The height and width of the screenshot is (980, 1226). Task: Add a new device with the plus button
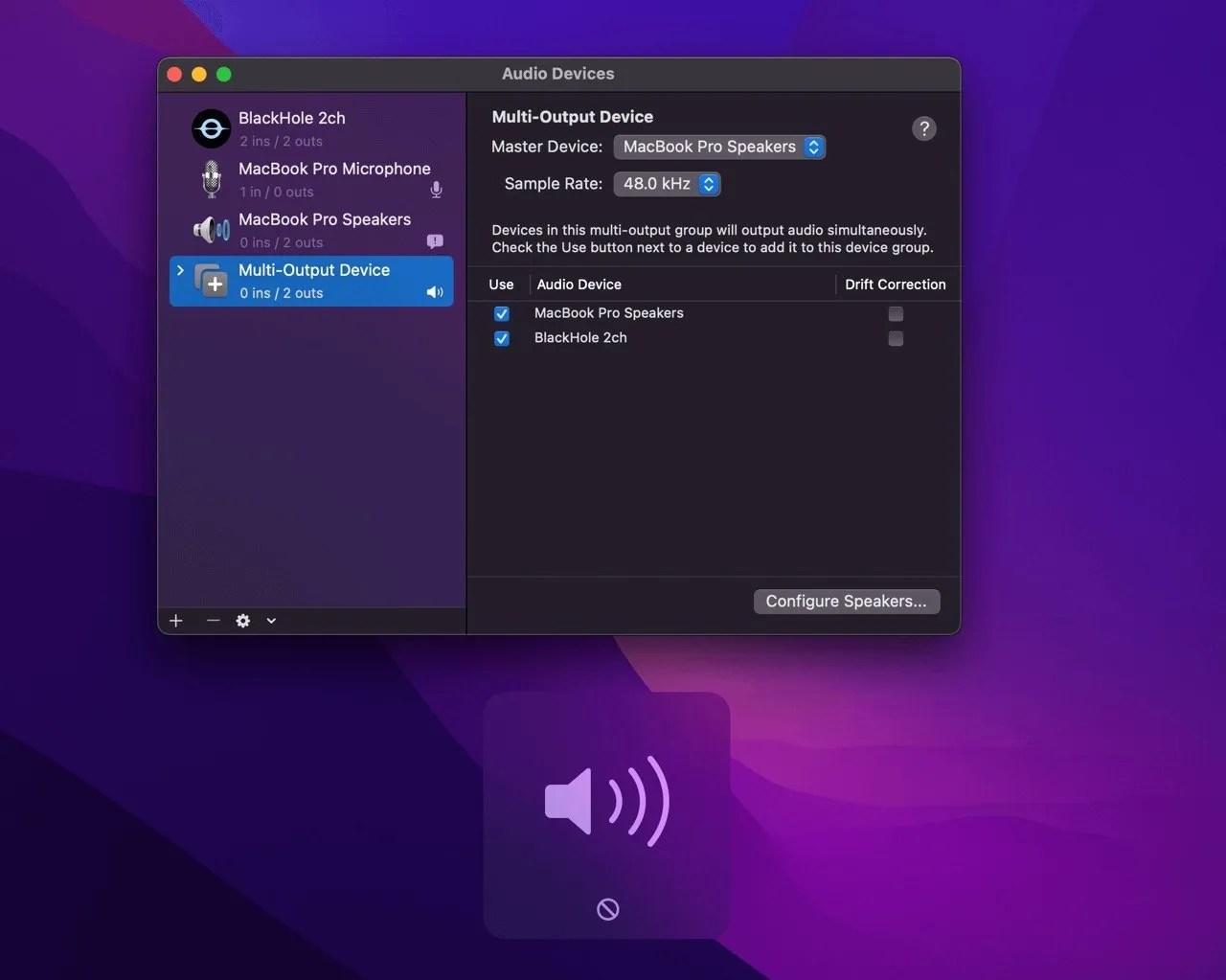(175, 621)
